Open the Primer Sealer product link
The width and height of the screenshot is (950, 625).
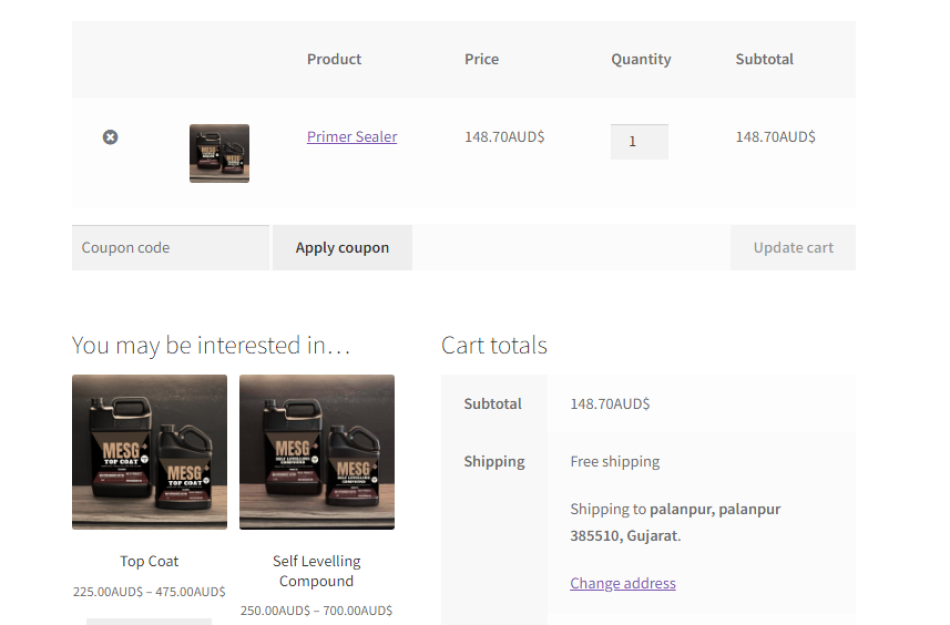tap(352, 136)
